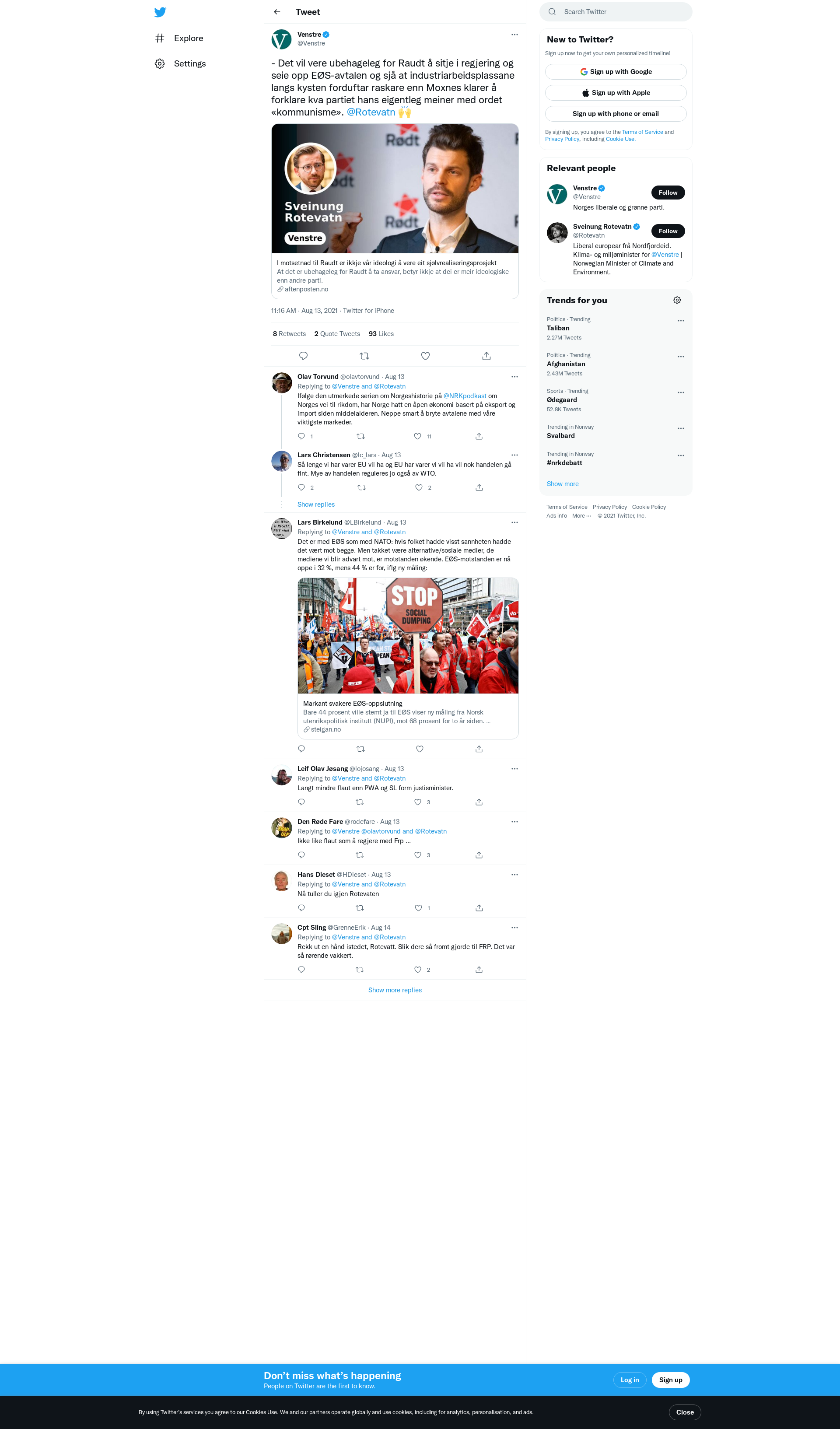
Task: Sign up with Google
Action: (x=616, y=71)
